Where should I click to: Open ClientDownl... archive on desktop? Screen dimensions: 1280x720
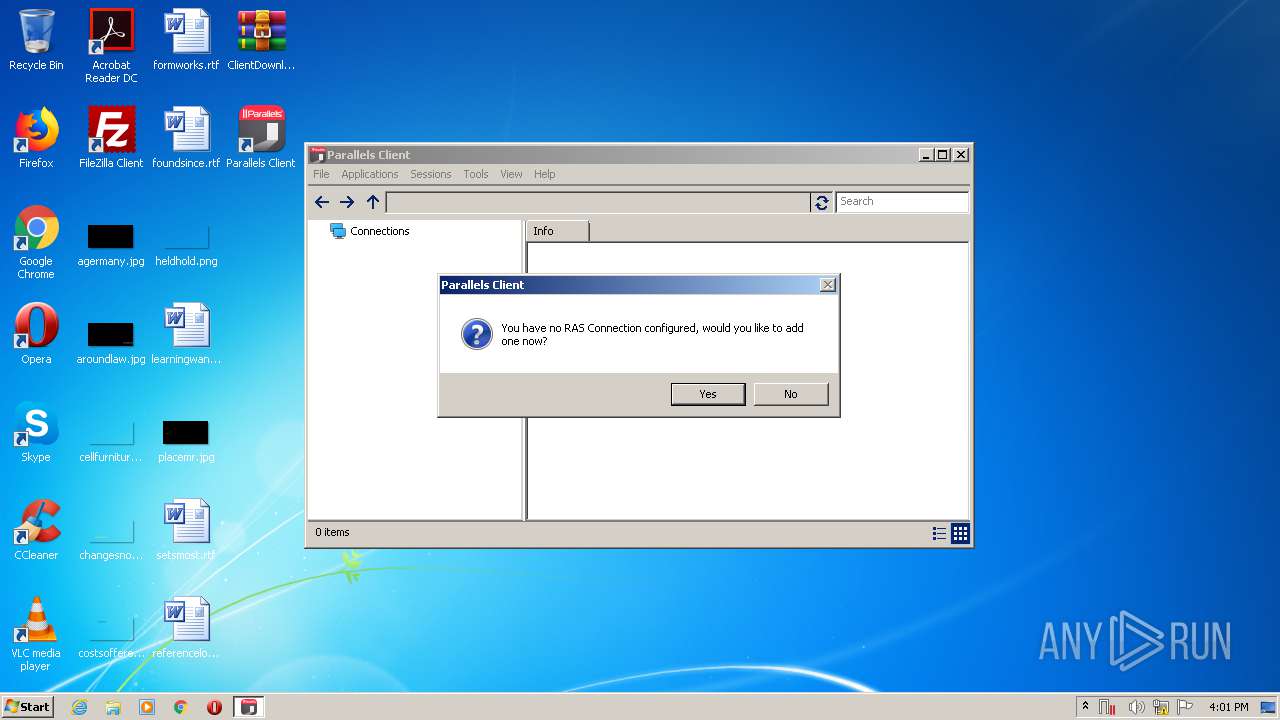click(x=261, y=40)
